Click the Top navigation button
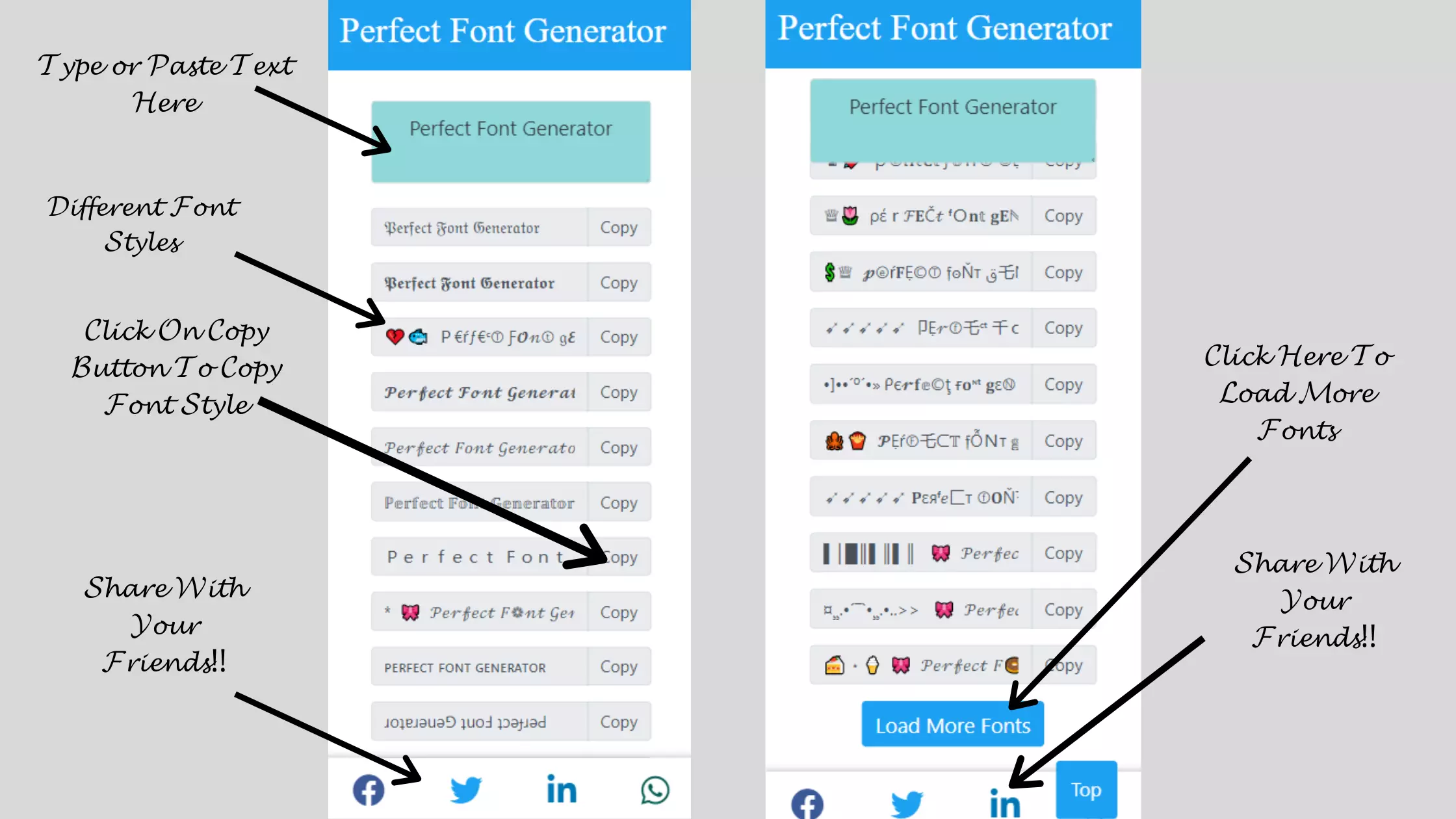The height and width of the screenshot is (819, 1456). coord(1085,789)
